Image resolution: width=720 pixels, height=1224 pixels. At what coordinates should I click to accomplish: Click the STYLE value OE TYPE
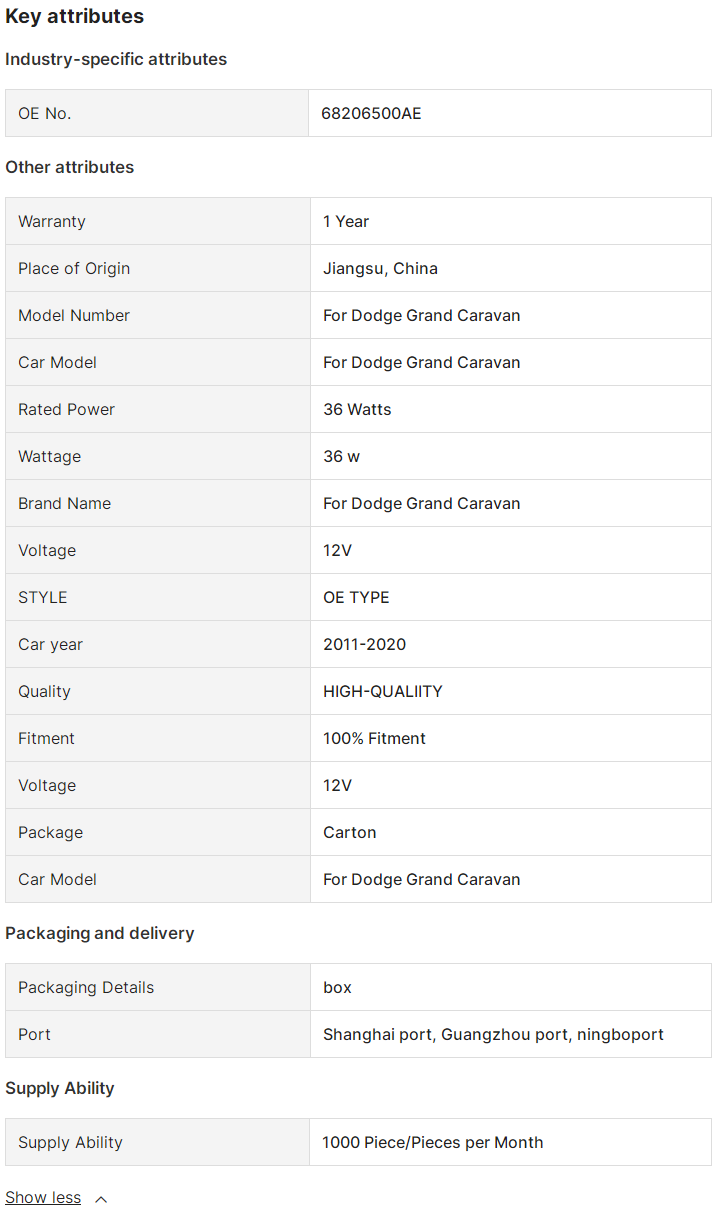pos(356,597)
